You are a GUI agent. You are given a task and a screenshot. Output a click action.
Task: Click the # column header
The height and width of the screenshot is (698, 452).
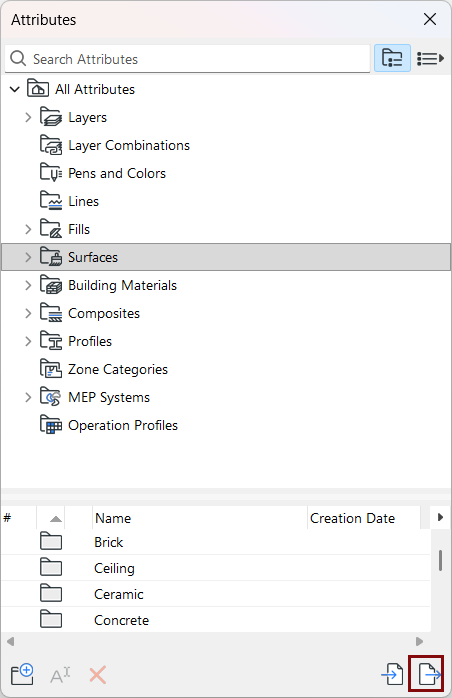pyautogui.click(x=19, y=518)
